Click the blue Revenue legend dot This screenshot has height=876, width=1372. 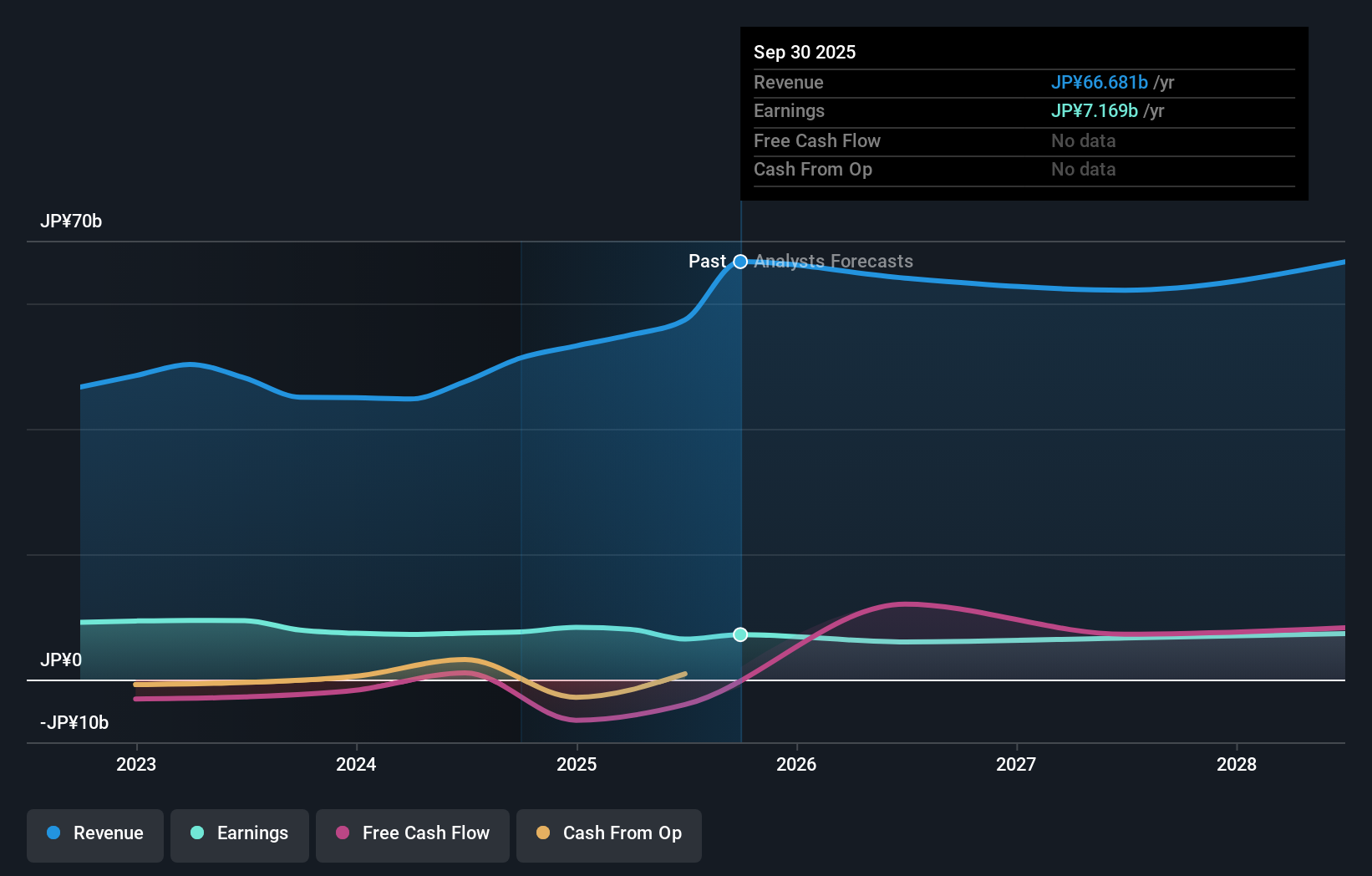(54, 833)
